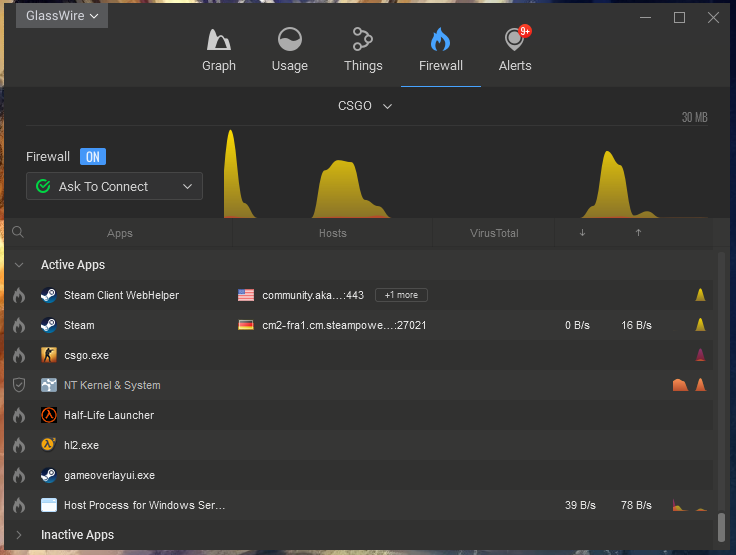Image resolution: width=736 pixels, height=555 pixels.
Task: Collapse the Active Apps section
Action: click(x=19, y=265)
